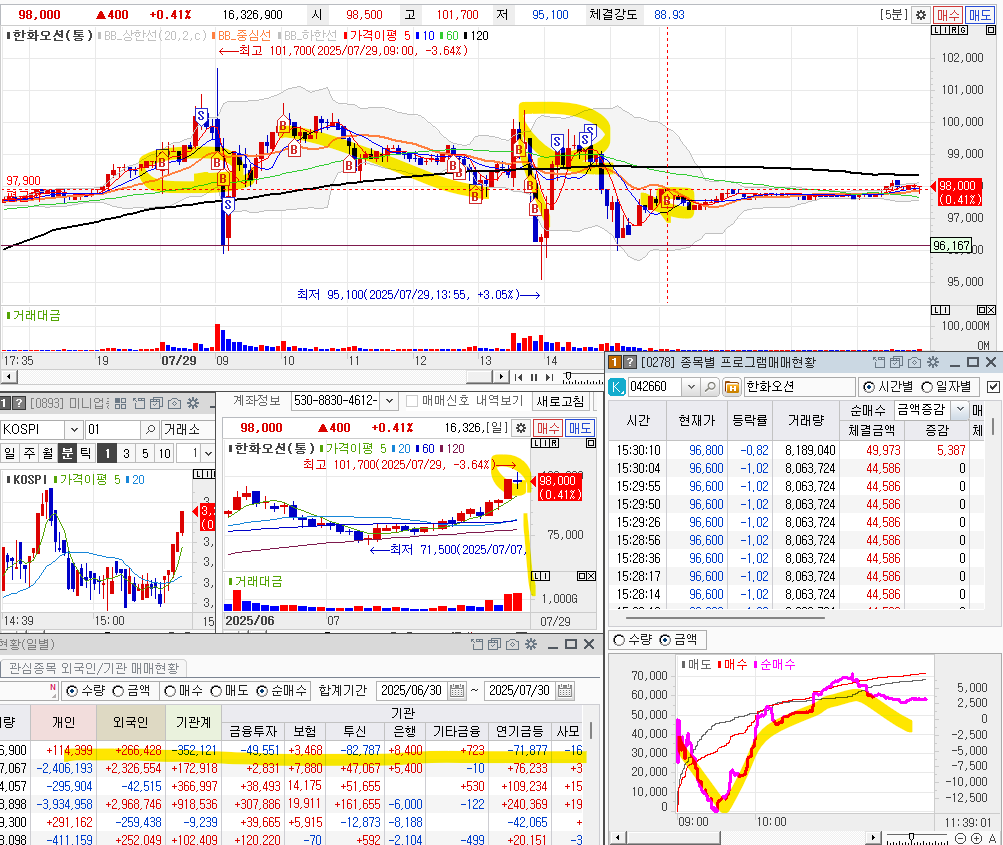Click question-mark help icon in 프로그램매매현황 window
1003x845 pixels.
(x=630, y=363)
